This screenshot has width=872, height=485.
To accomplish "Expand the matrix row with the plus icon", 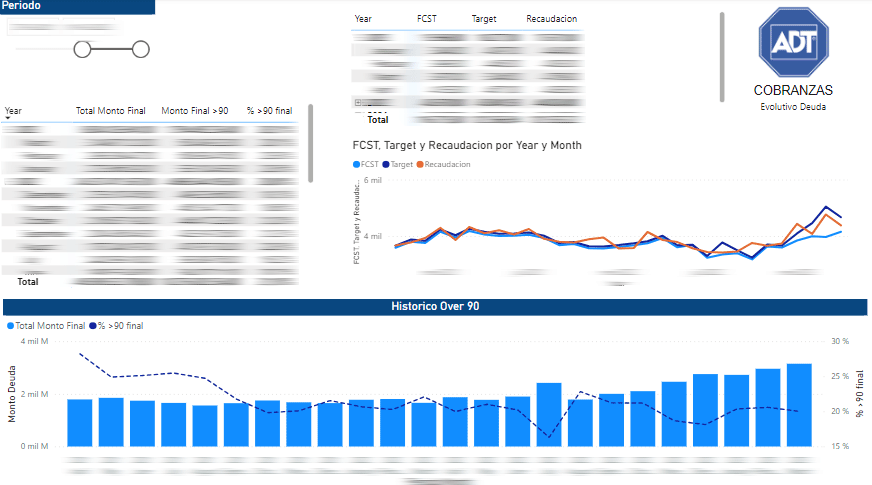I will tap(358, 102).
